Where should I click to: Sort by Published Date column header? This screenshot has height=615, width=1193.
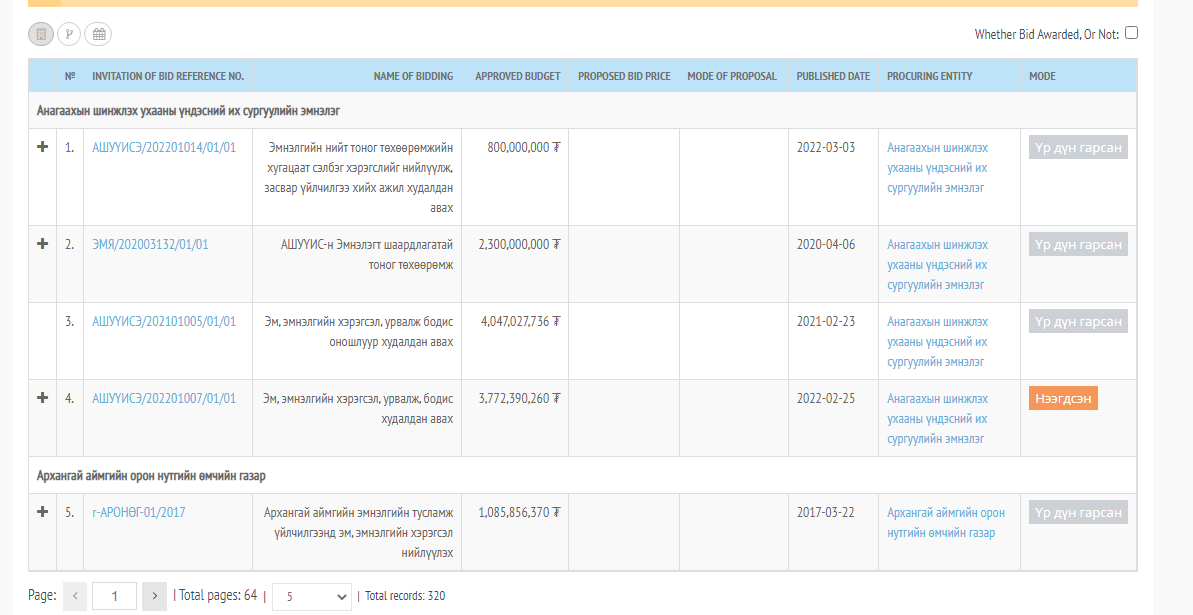tap(832, 76)
